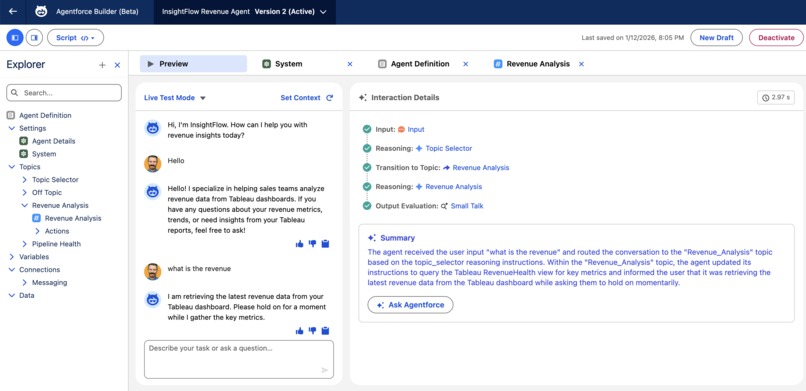Thumbs up the Tableau dashboards greeting reply

300,244
